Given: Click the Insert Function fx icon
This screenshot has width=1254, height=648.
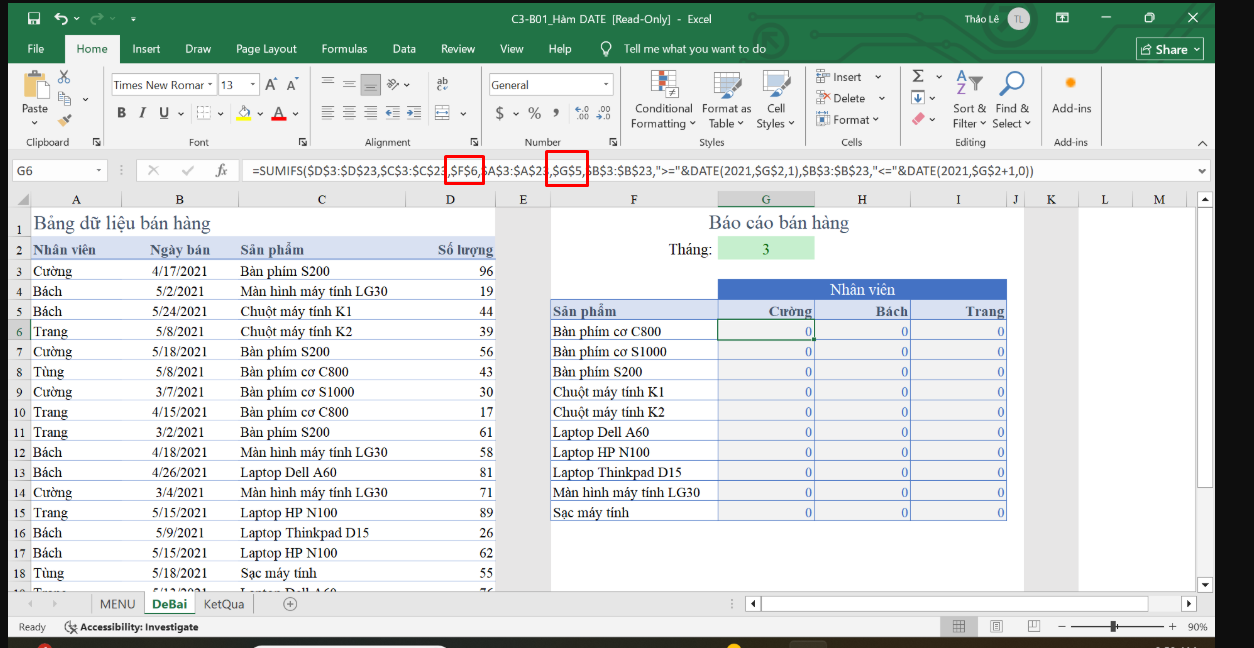Looking at the screenshot, I should pyautogui.click(x=222, y=171).
